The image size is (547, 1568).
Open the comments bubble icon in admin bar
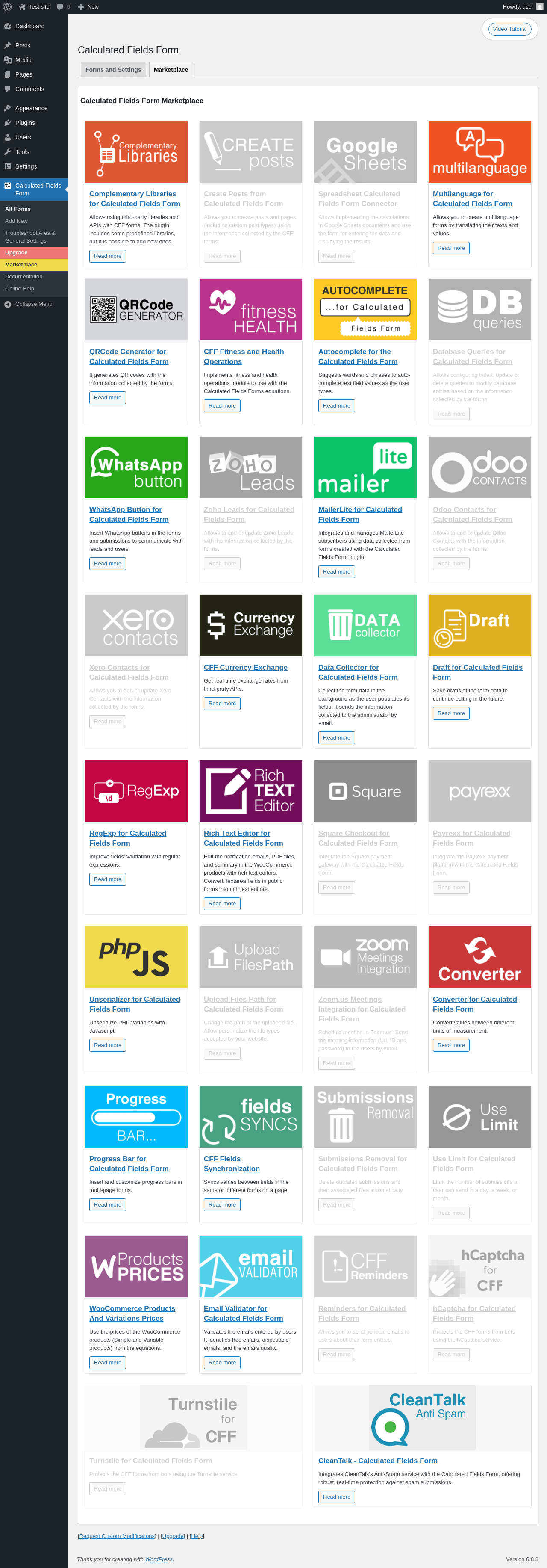pos(60,7)
